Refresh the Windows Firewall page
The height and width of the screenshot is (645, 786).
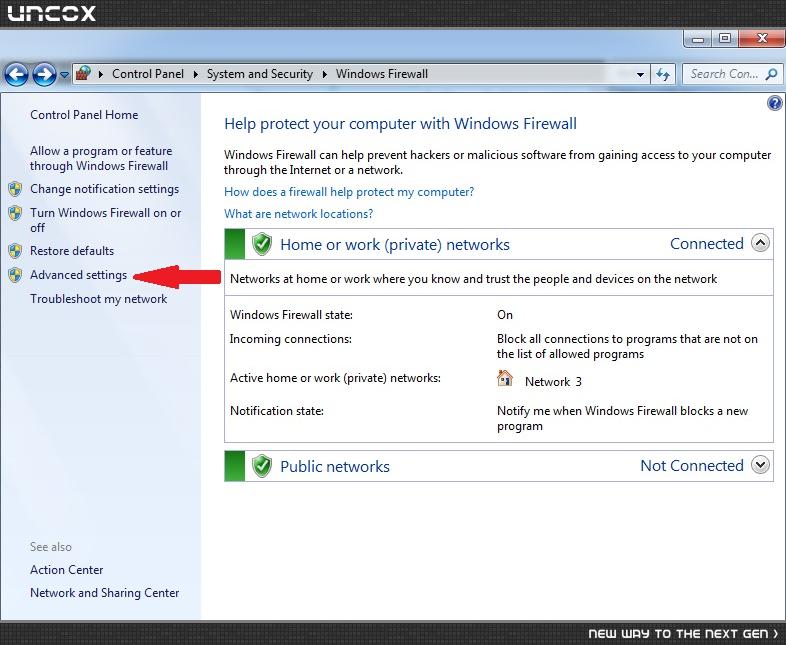663,75
